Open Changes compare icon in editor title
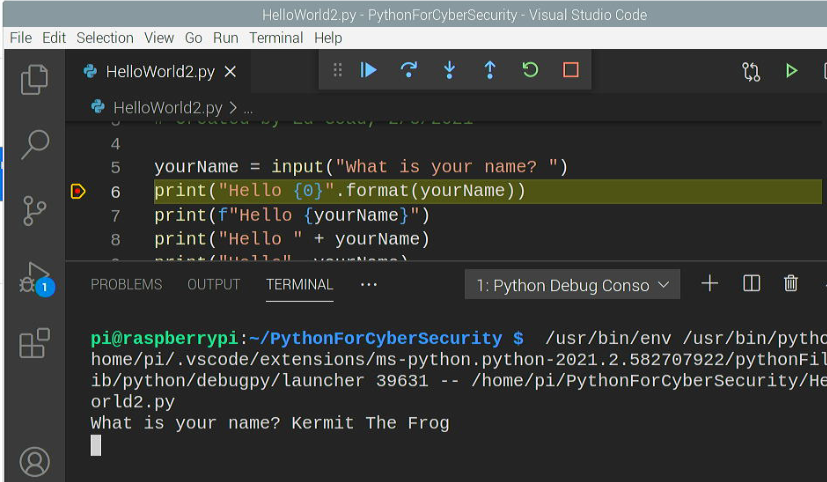The width and height of the screenshot is (827, 482). coord(751,71)
